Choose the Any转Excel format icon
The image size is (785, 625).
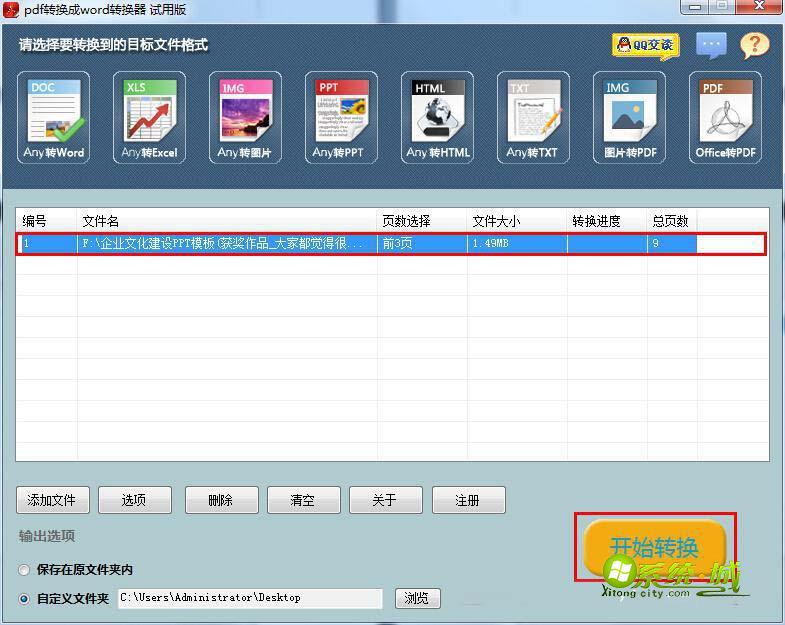(149, 117)
